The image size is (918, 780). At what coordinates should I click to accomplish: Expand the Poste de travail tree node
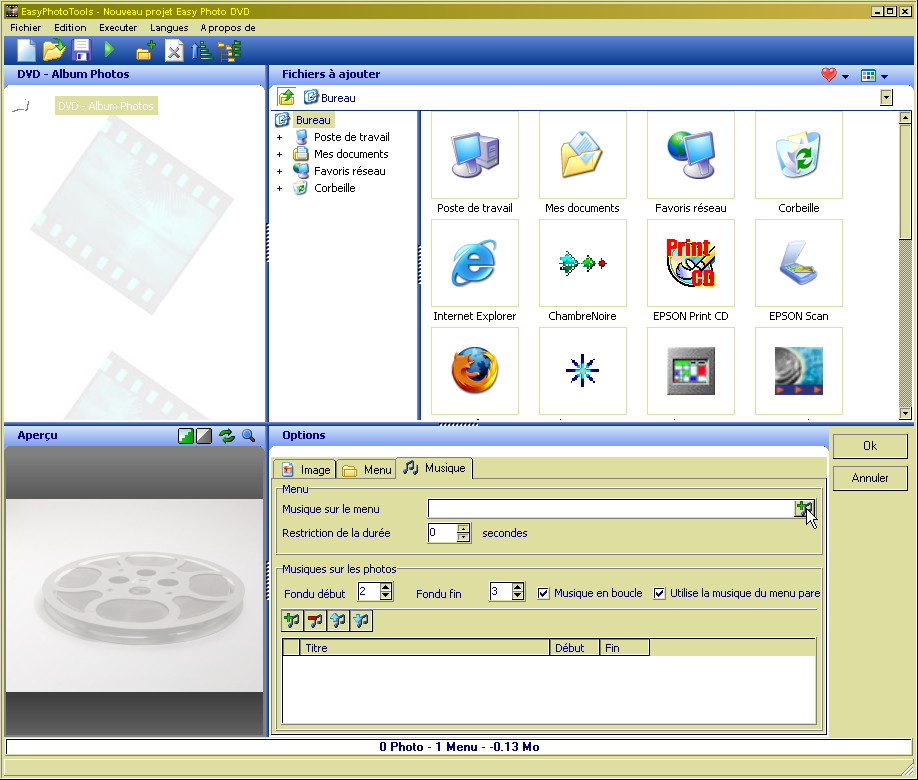point(280,137)
